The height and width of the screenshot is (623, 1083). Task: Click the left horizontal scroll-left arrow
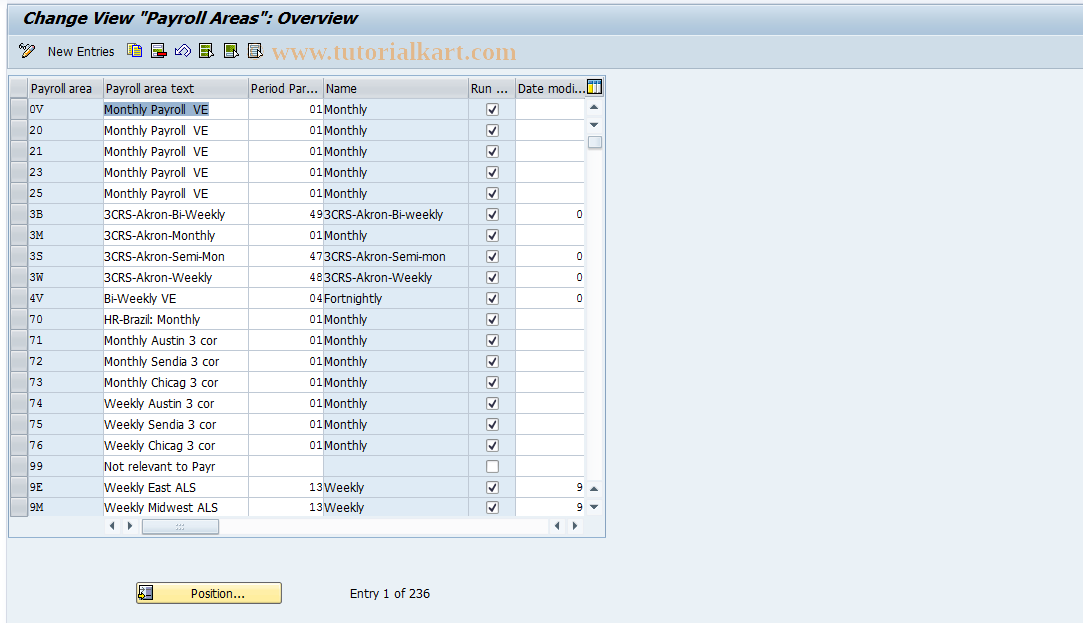pos(112,526)
